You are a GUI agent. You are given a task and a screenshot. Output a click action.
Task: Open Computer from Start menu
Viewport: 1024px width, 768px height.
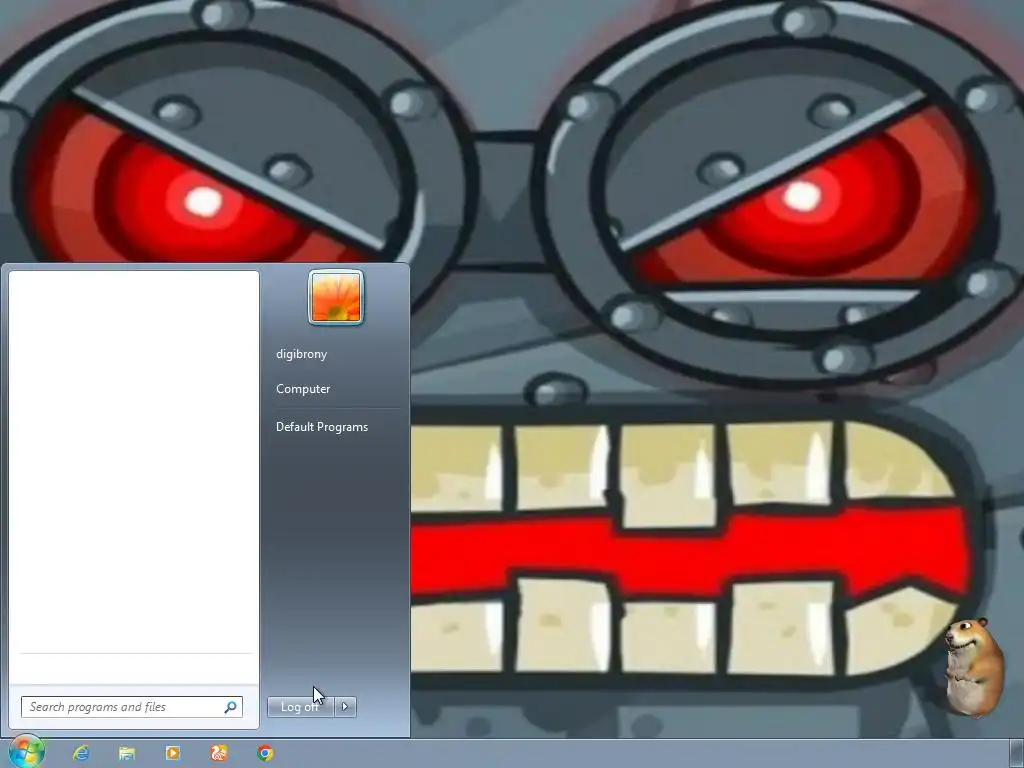tap(303, 389)
